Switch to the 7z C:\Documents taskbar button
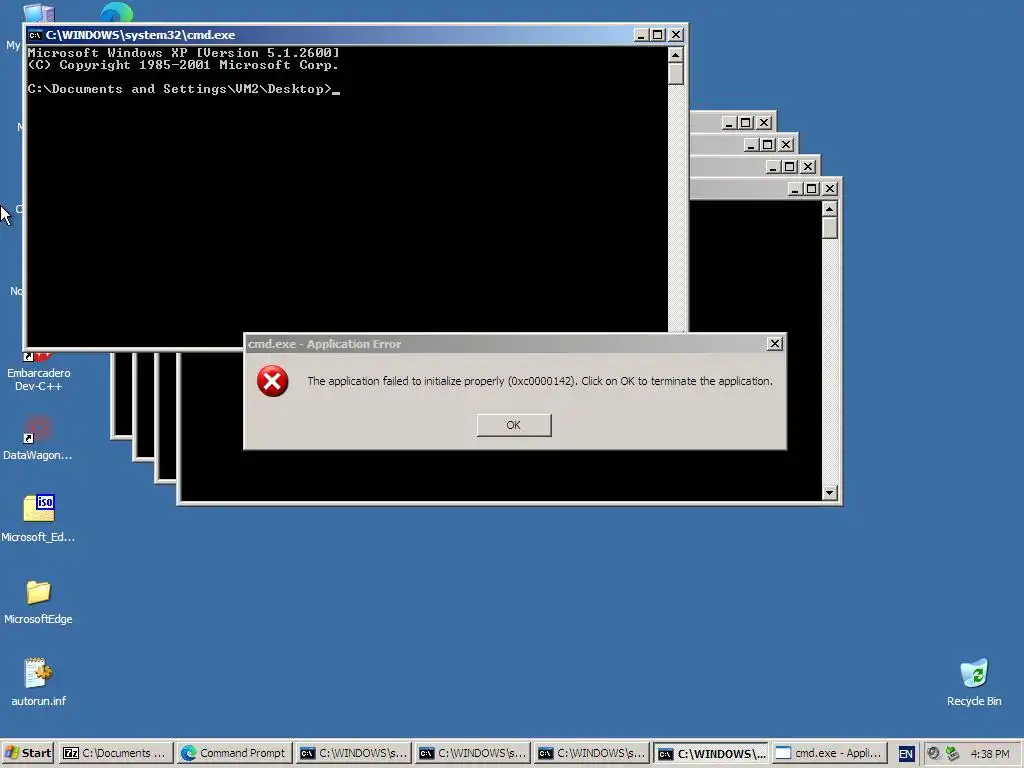Image resolution: width=1024 pixels, height=768 pixels. 116,753
